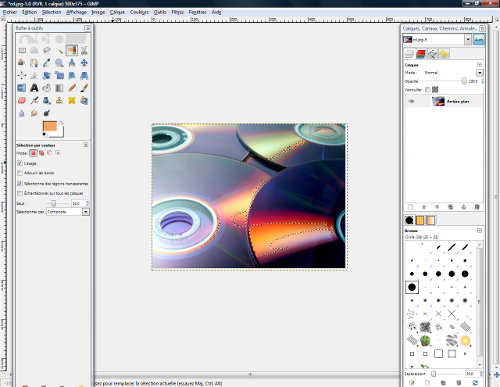Select the Crop tool

(34, 75)
